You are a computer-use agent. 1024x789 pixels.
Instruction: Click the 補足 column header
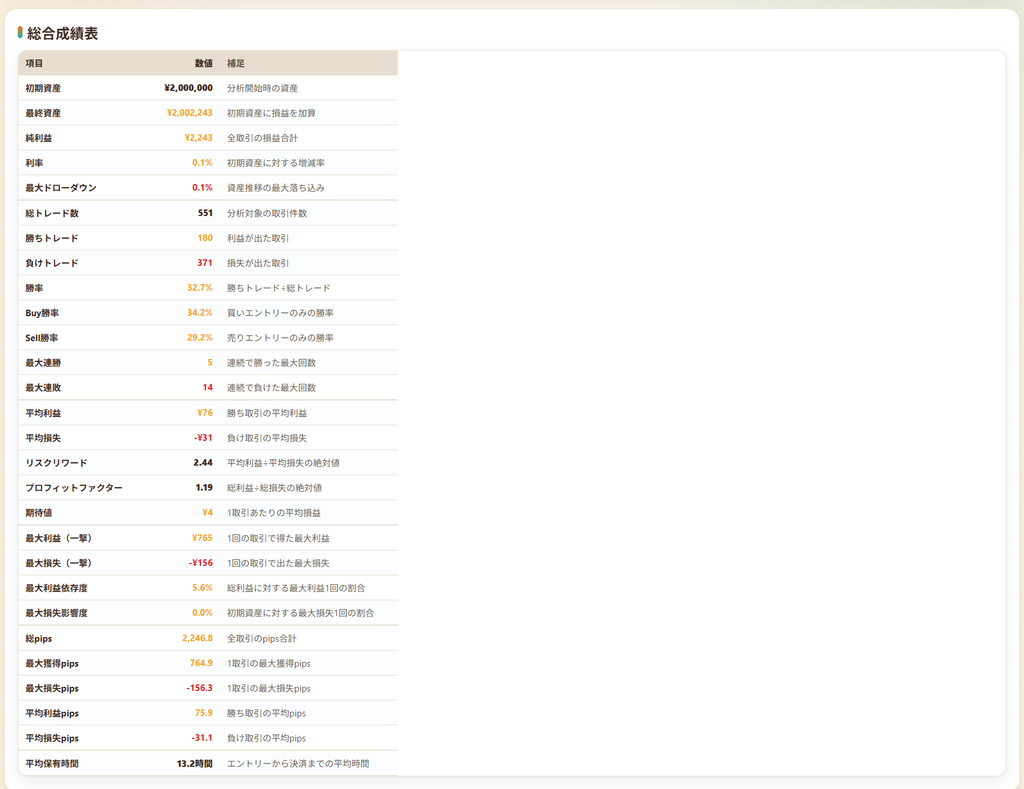click(236, 63)
